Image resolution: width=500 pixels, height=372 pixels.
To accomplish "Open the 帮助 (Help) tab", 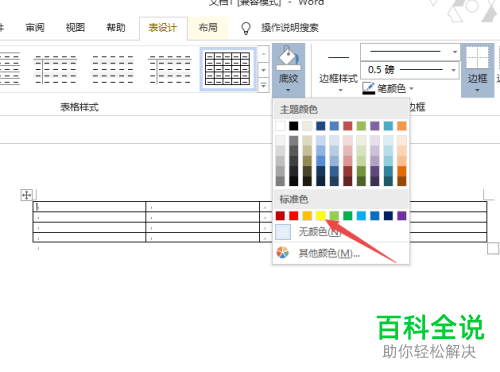I will click(116, 27).
